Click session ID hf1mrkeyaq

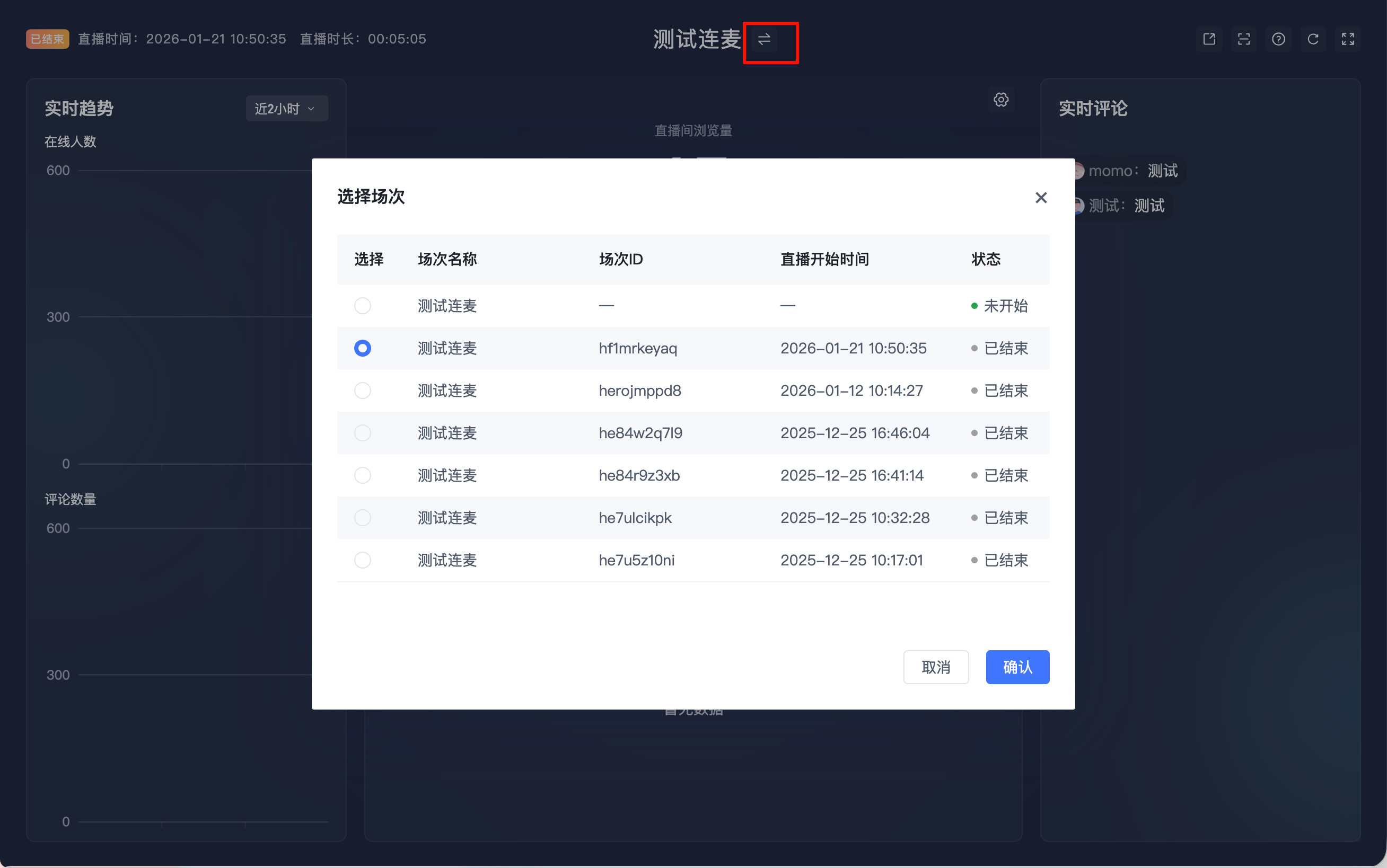(638, 349)
